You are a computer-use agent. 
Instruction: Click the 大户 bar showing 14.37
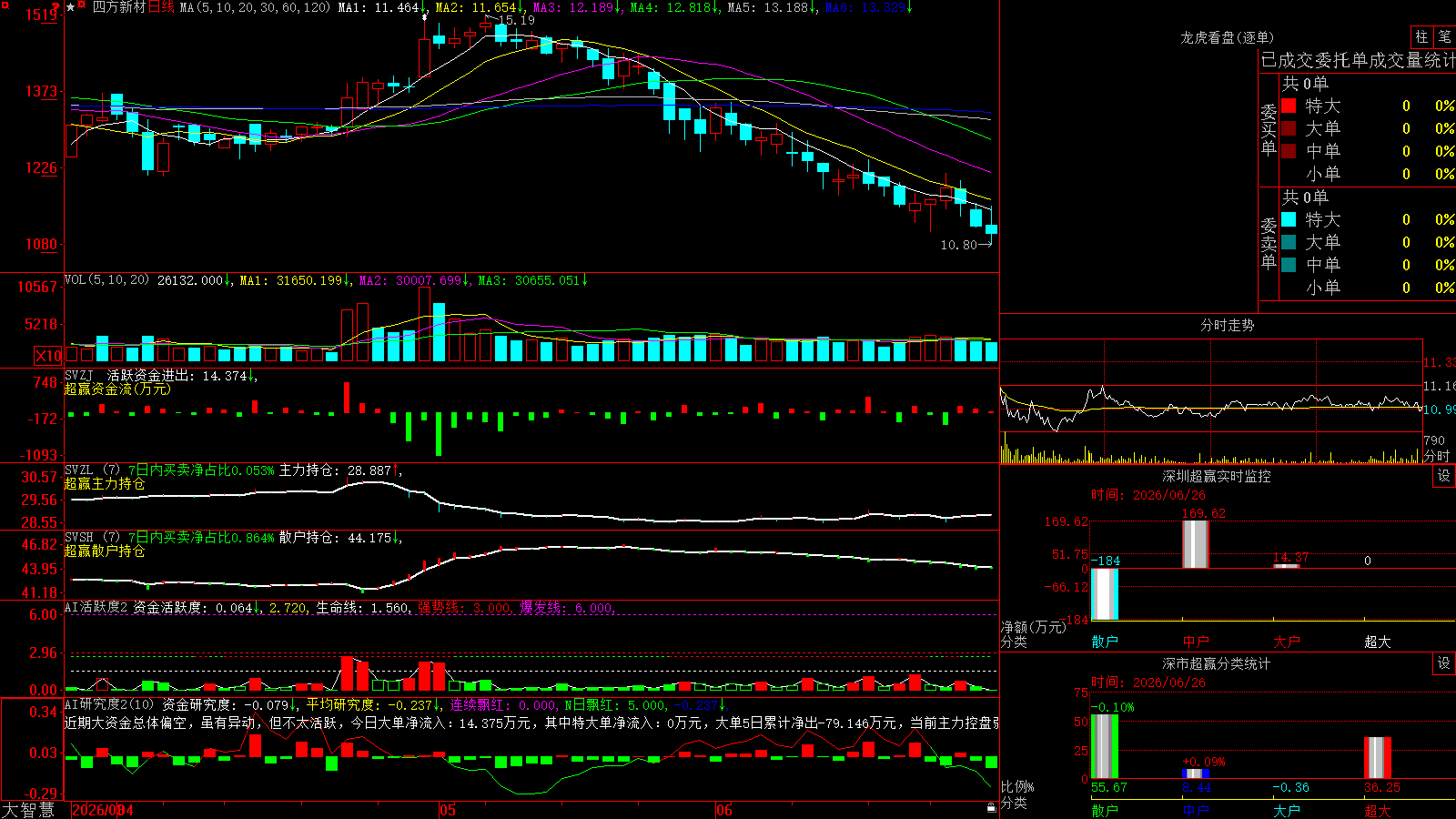tap(1287, 566)
